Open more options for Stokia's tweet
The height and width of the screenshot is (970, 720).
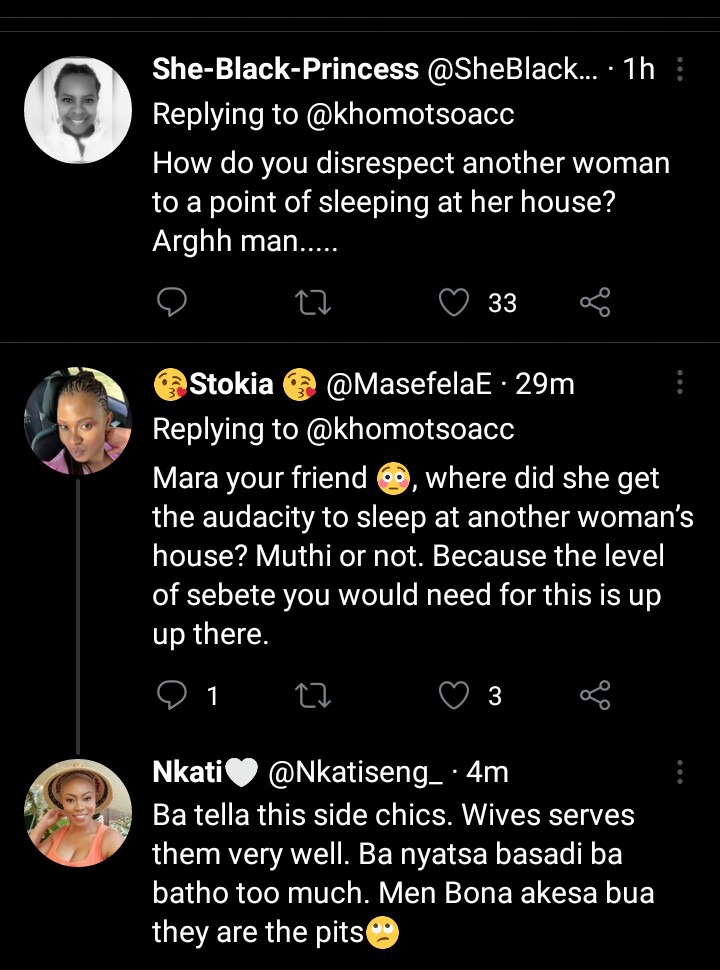[680, 382]
